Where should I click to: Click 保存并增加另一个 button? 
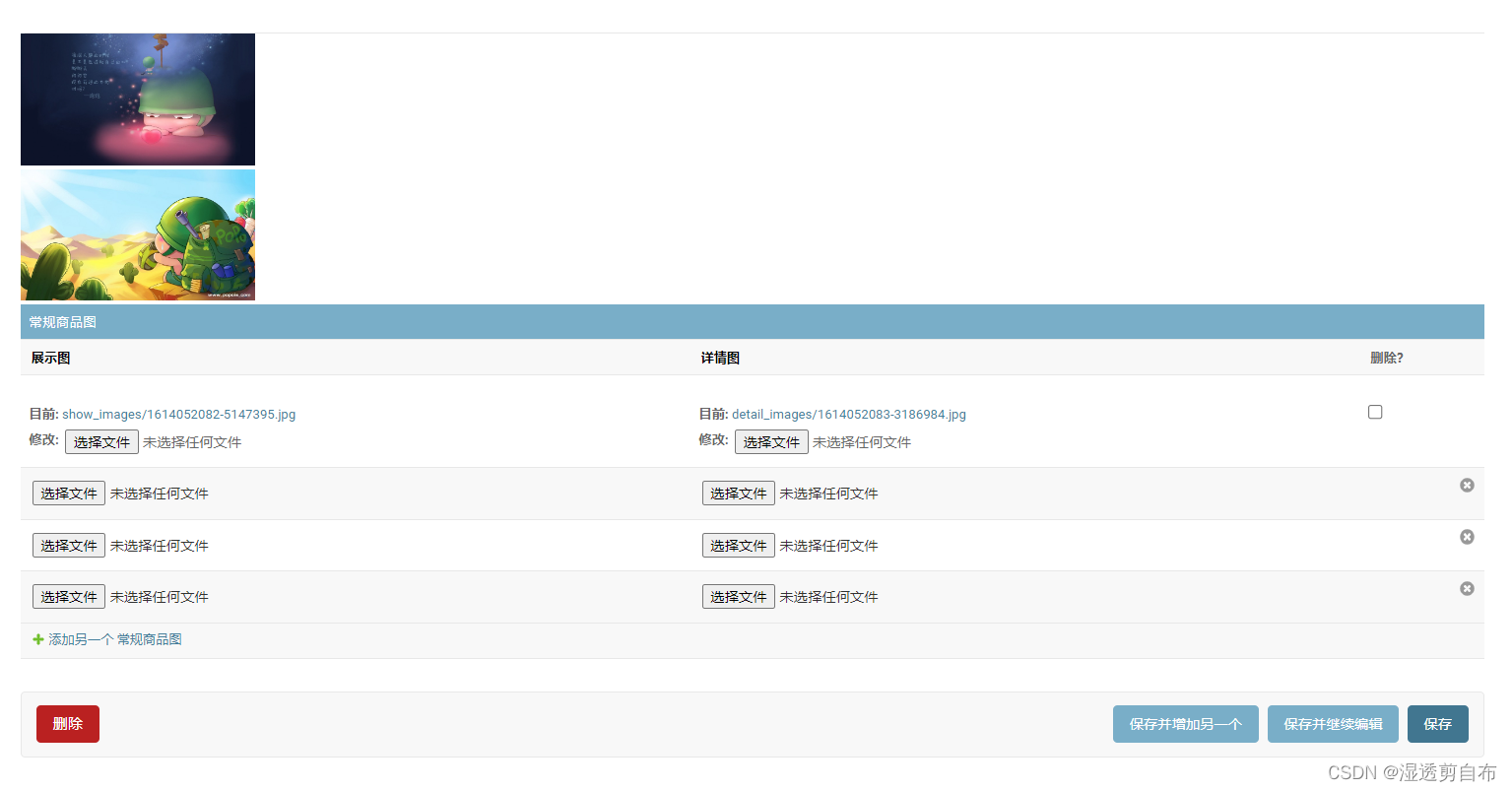[1186, 724]
